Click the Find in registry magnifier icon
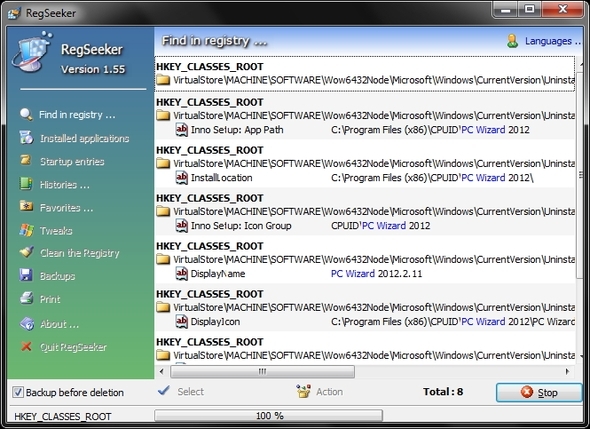The height and width of the screenshot is (429, 590). coord(26,114)
